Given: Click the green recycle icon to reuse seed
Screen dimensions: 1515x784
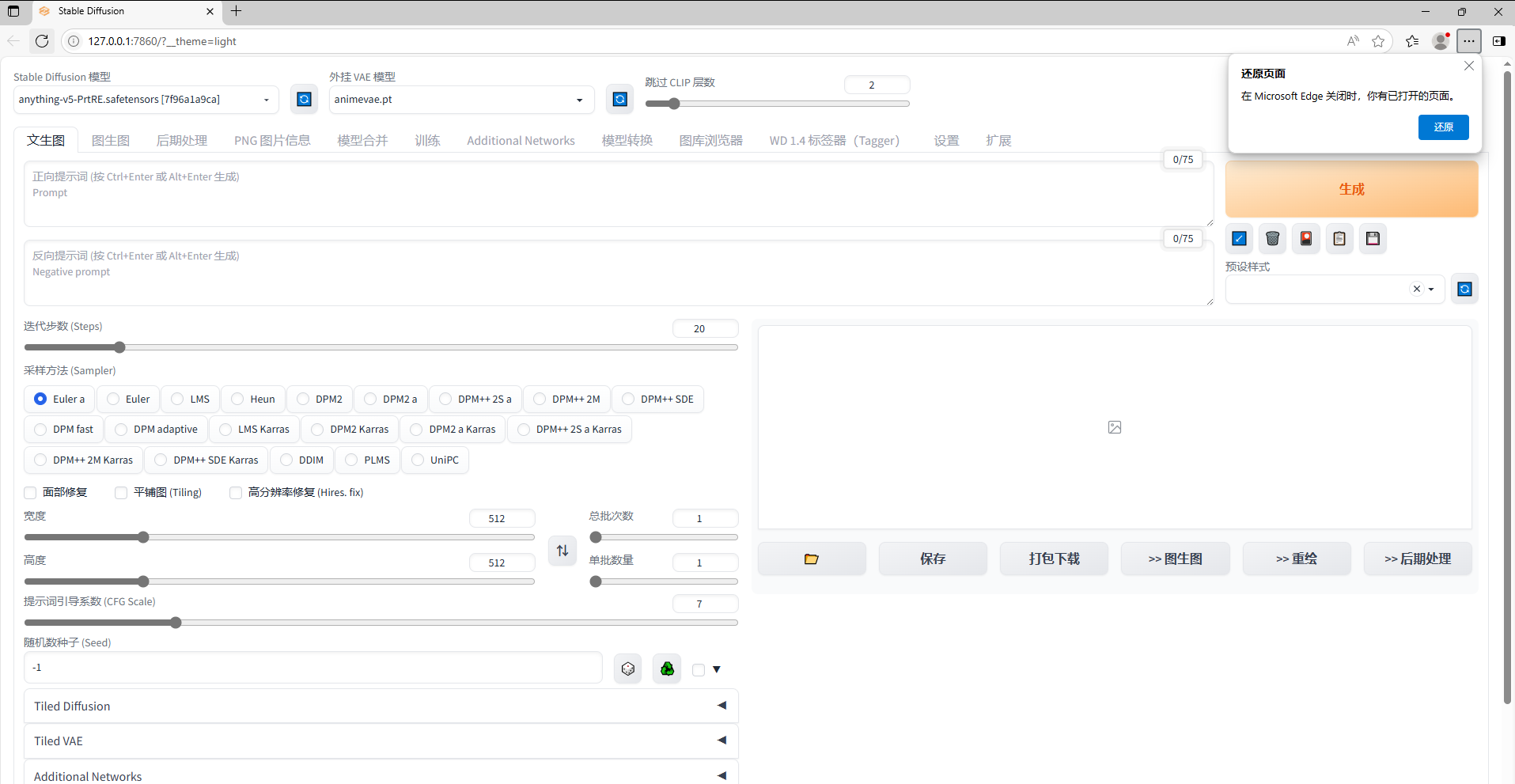Looking at the screenshot, I should [667, 669].
